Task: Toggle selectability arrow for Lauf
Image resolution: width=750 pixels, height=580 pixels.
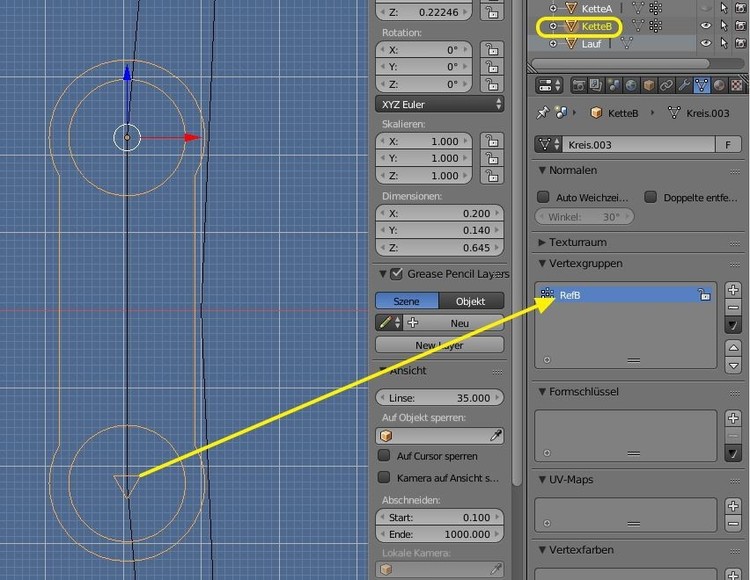Action: (x=724, y=44)
